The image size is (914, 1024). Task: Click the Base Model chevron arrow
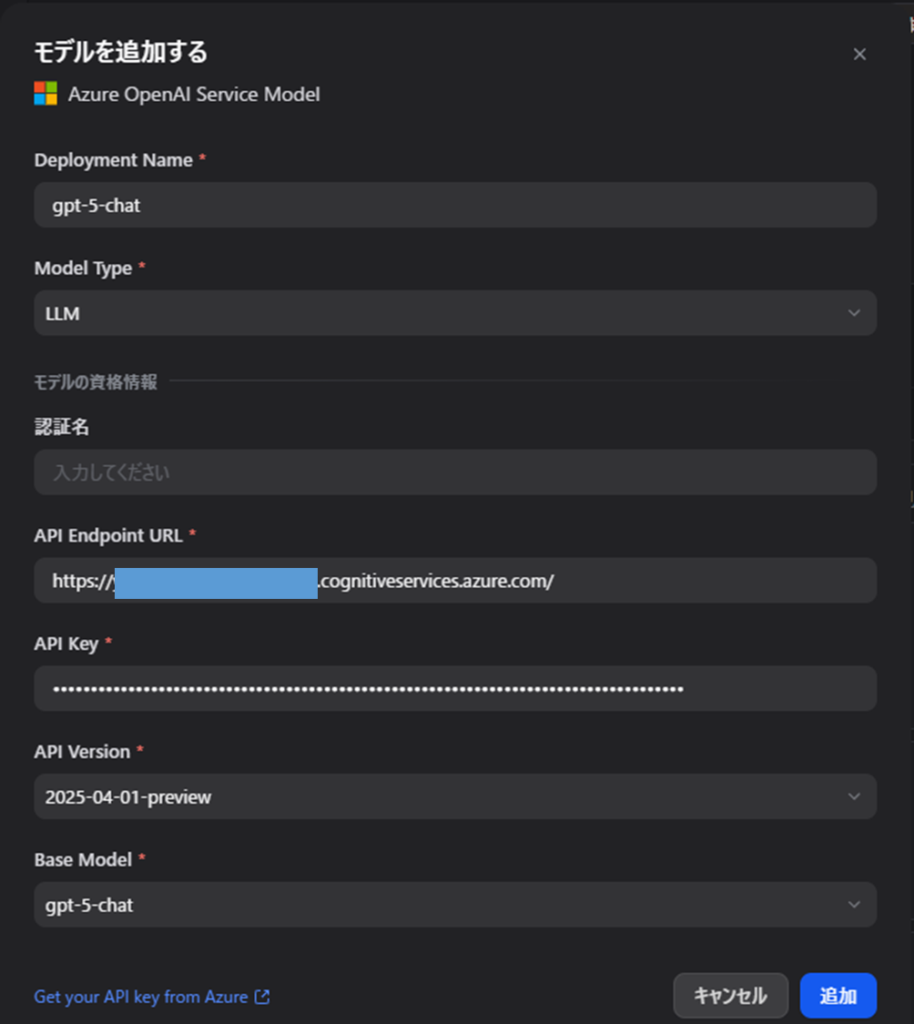(x=853, y=905)
